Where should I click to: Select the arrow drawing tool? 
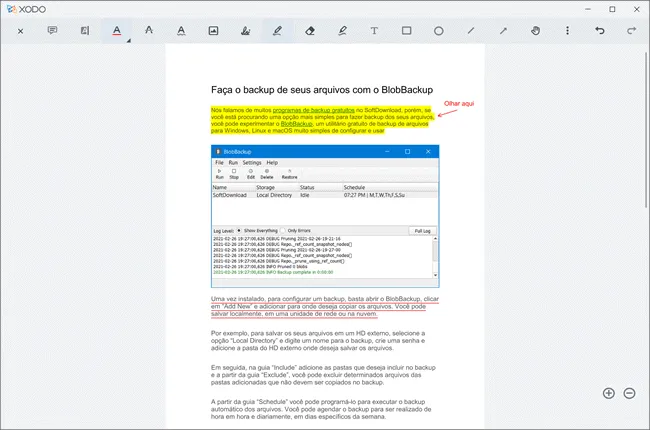click(503, 31)
